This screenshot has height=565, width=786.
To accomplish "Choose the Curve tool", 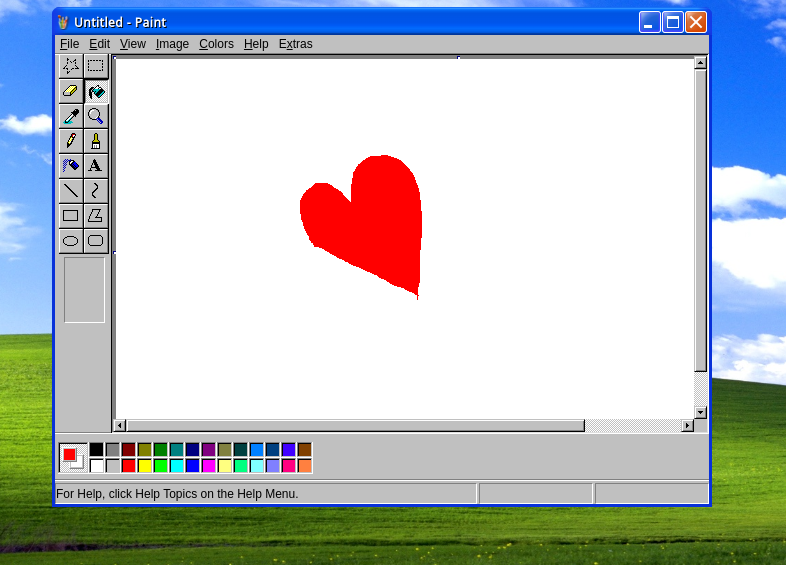I will click(x=96, y=191).
